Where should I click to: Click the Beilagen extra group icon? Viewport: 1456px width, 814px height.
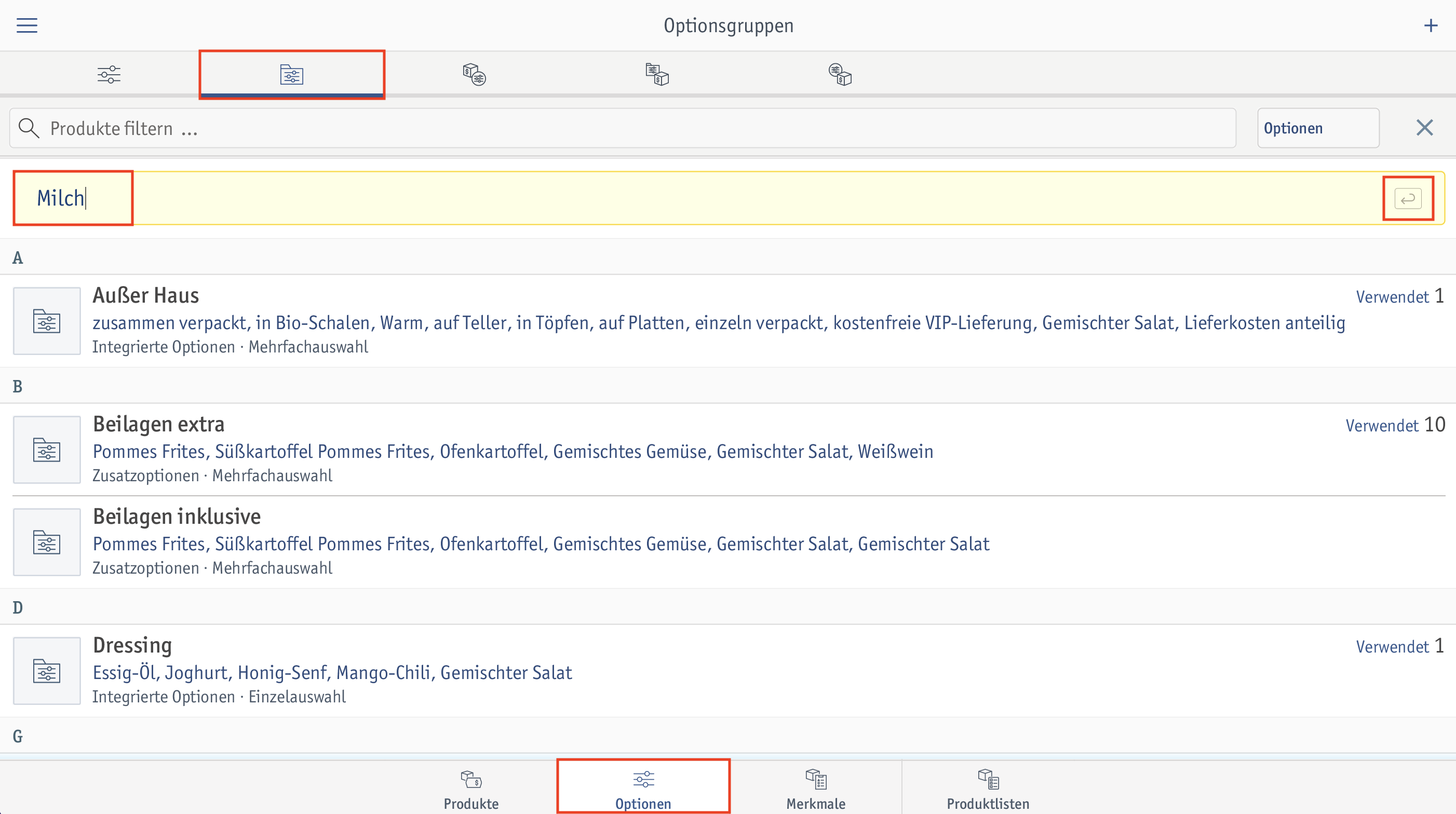click(x=47, y=450)
